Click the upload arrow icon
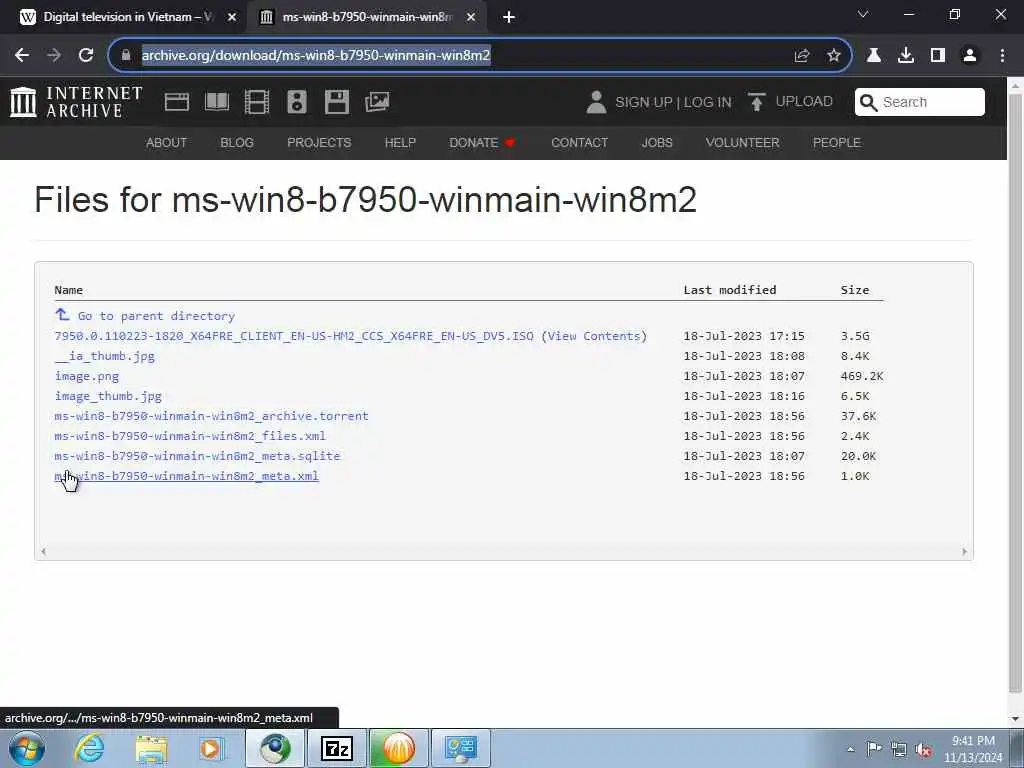 [x=756, y=102]
